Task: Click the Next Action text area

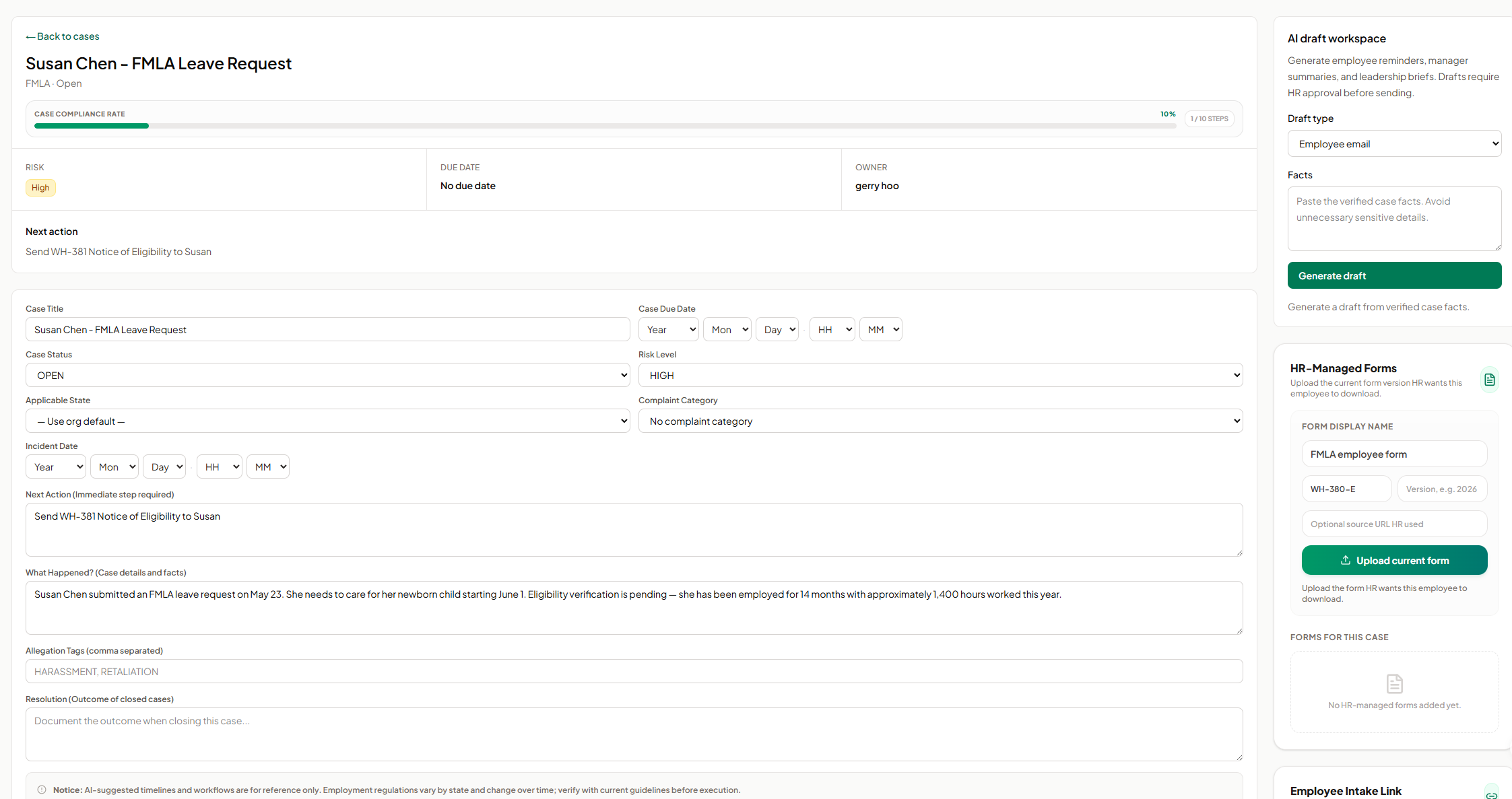Action: click(634, 530)
